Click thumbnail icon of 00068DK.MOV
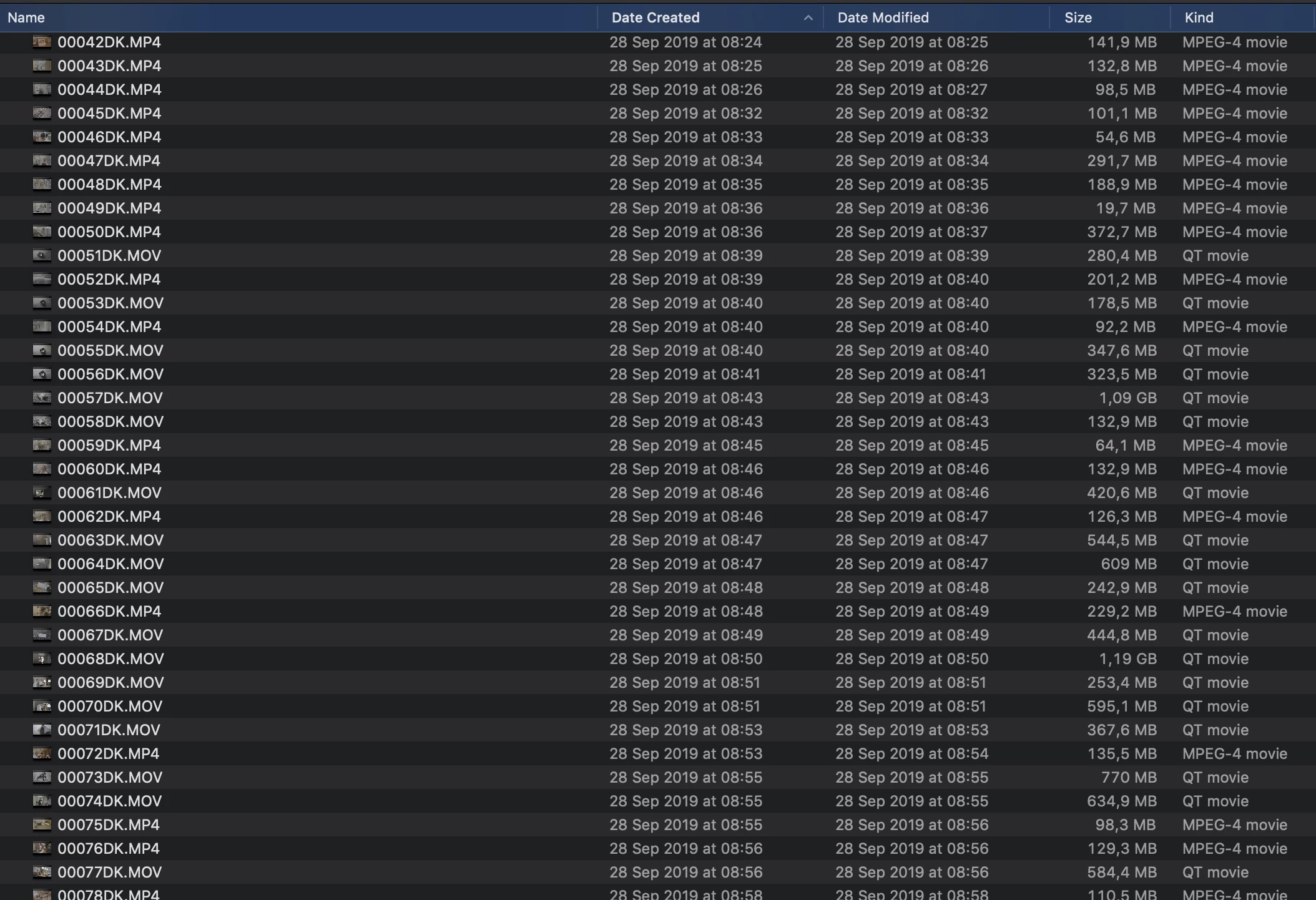Screen dimensions: 1316x900 coord(42,658)
